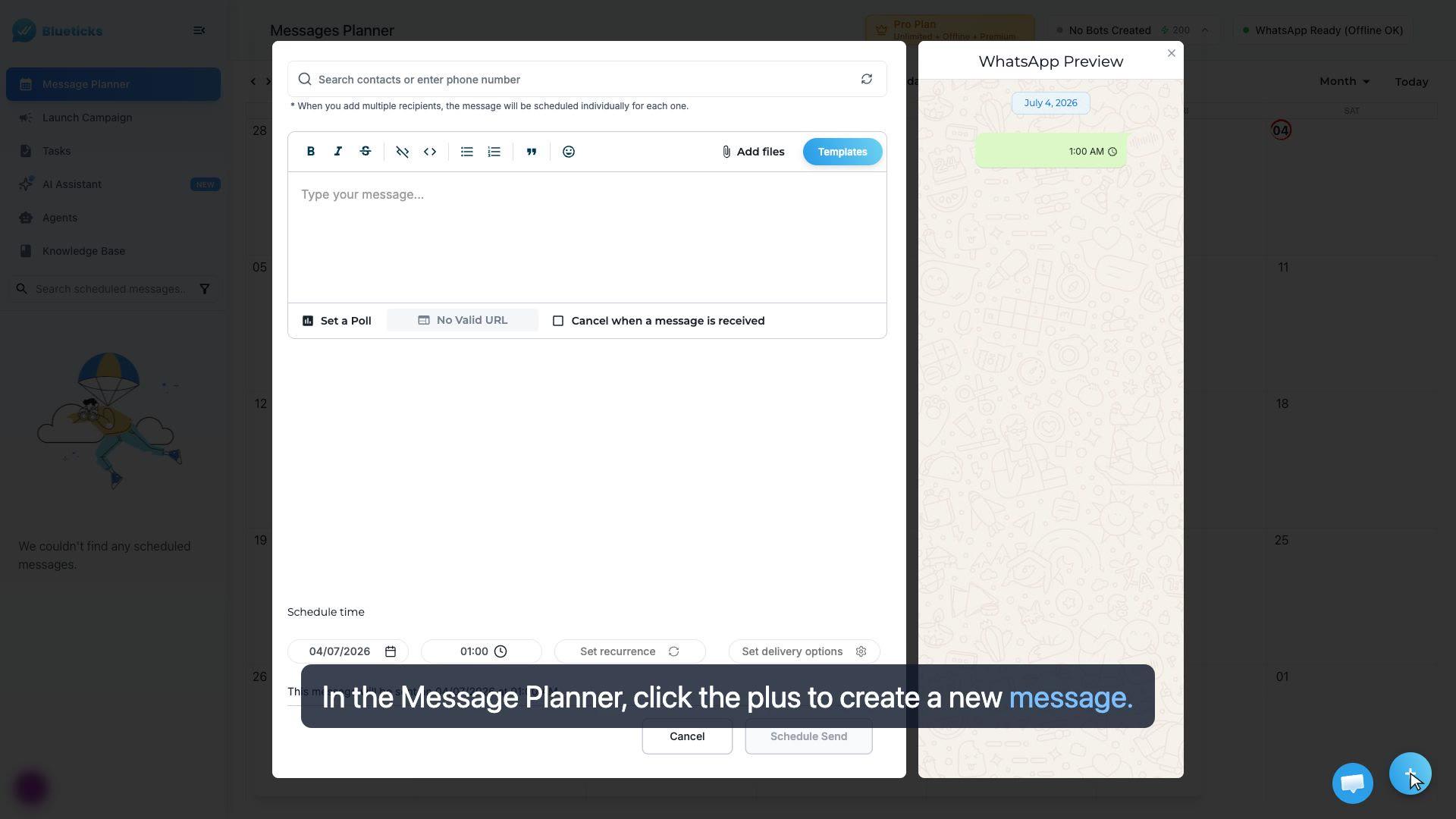Click the Blueticks logo
Screen dimensions: 1456x819
pyautogui.click(x=58, y=30)
